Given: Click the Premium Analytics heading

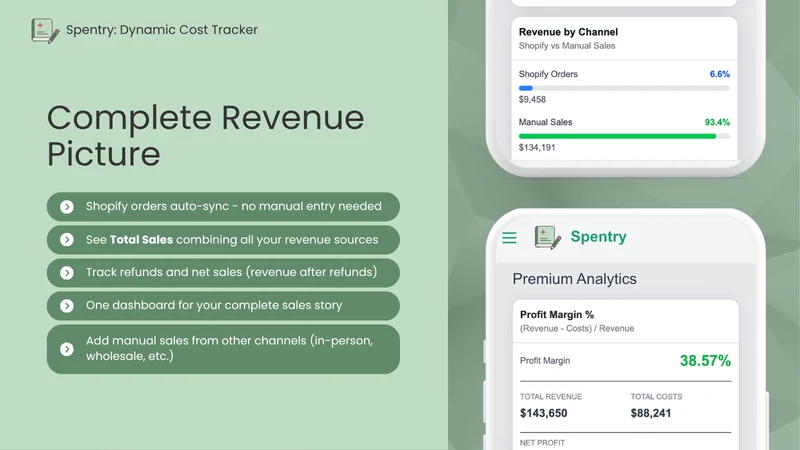Looking at the screenshot, I should [574, 279].
